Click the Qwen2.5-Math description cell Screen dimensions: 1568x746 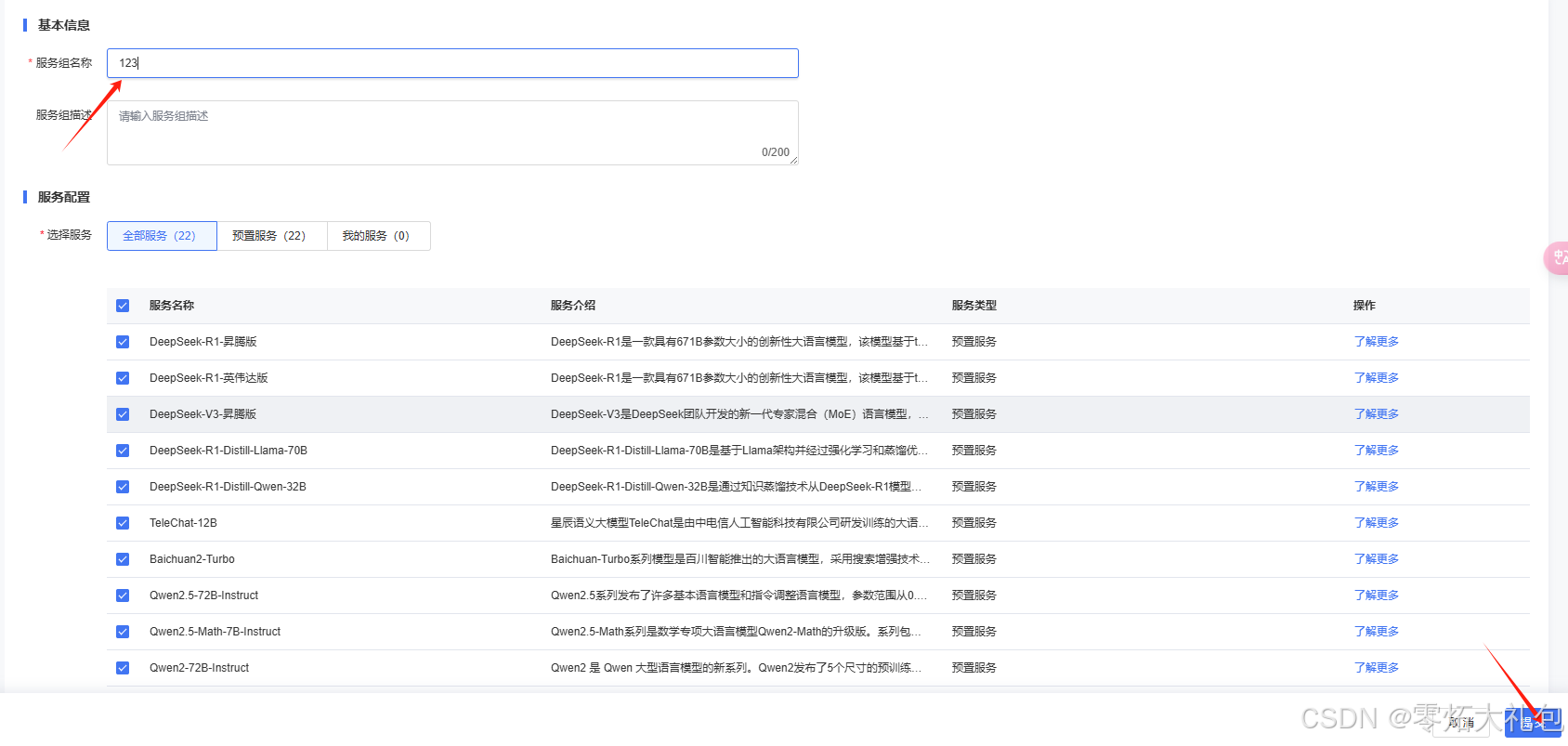pyautogui.click(x=737, y=632)
